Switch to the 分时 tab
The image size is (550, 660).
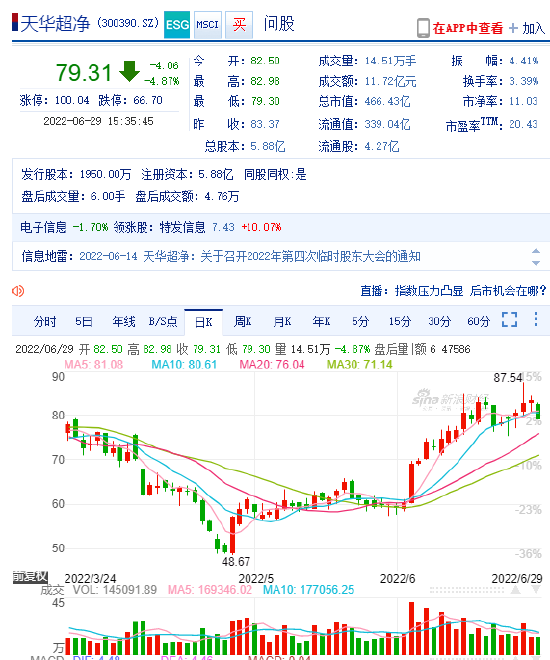coord(45,322)
